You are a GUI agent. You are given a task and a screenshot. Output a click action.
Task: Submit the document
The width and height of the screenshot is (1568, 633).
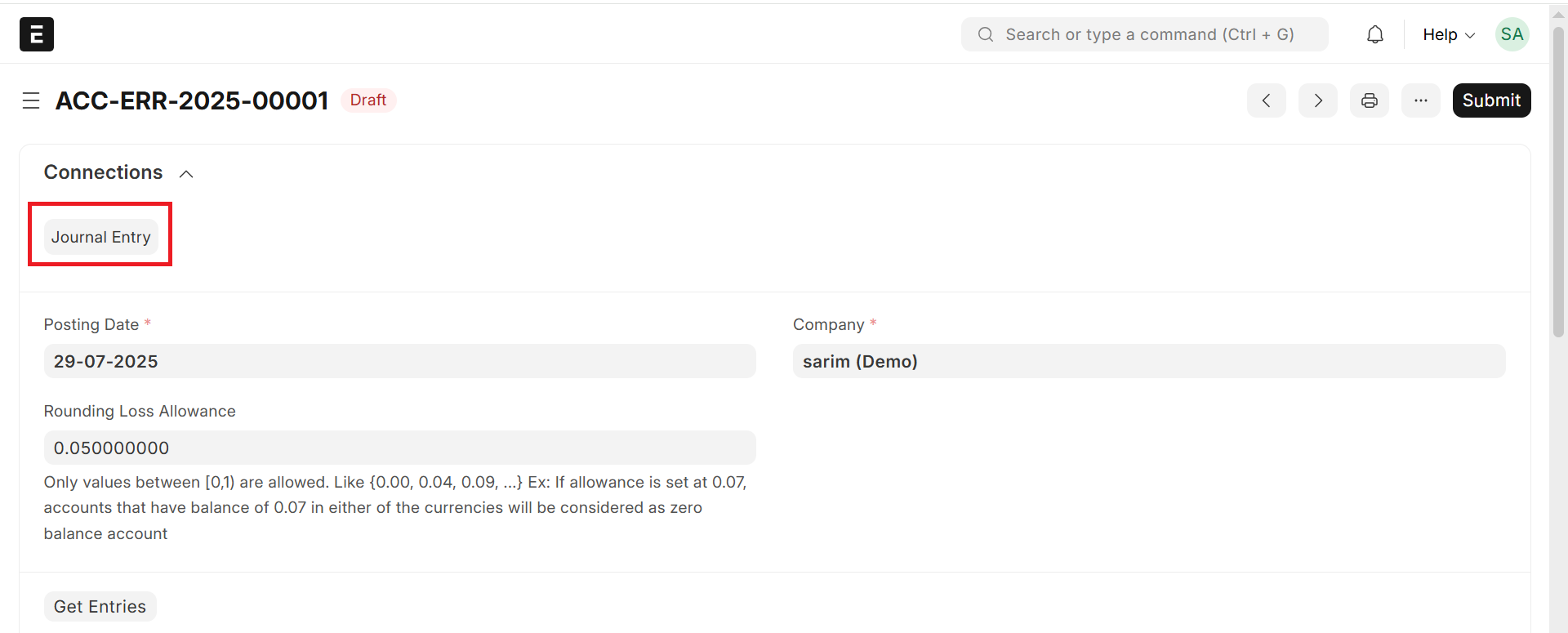tap(1491, 100)
